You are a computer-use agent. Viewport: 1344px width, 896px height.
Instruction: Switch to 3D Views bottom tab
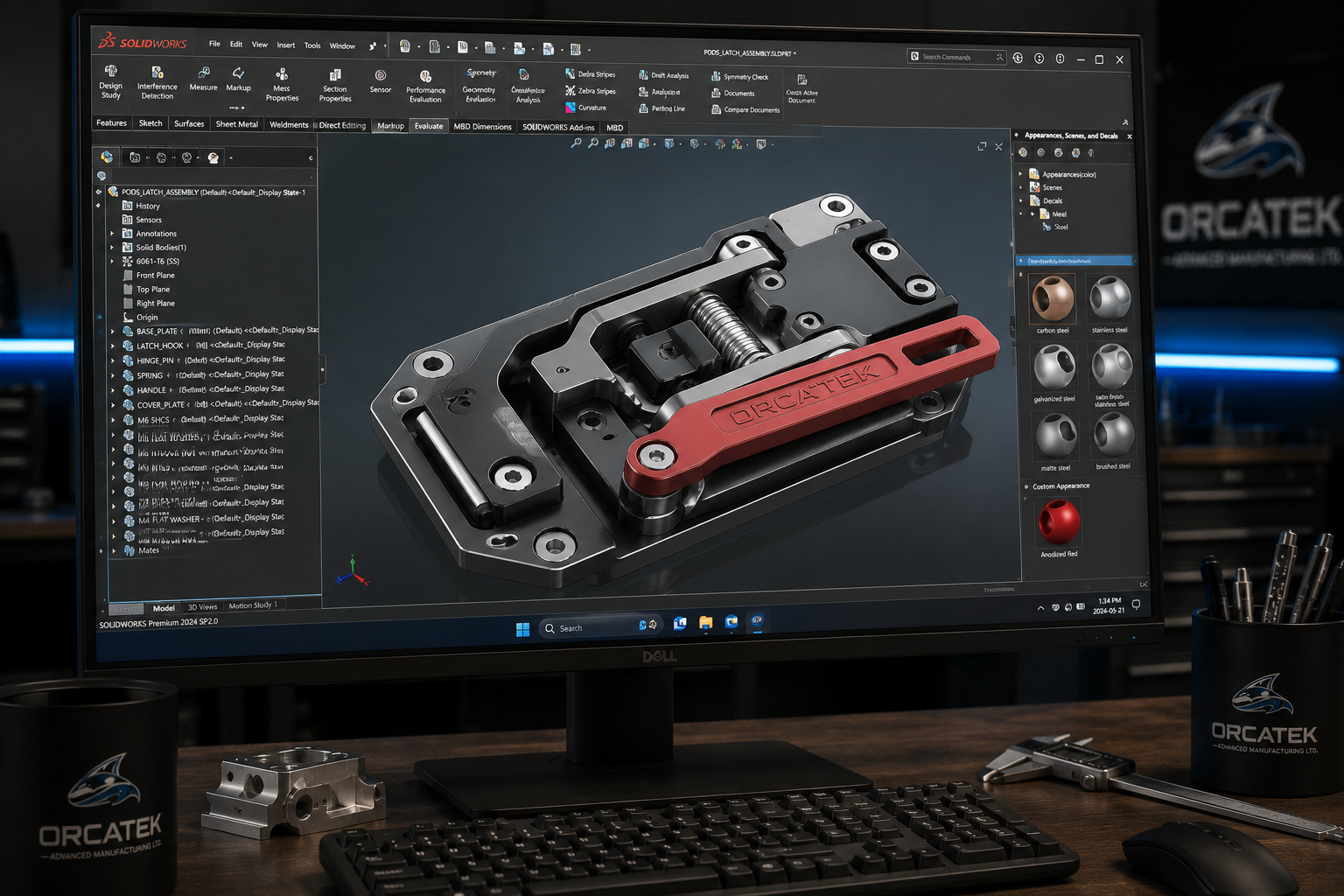(x=202, y=607)
